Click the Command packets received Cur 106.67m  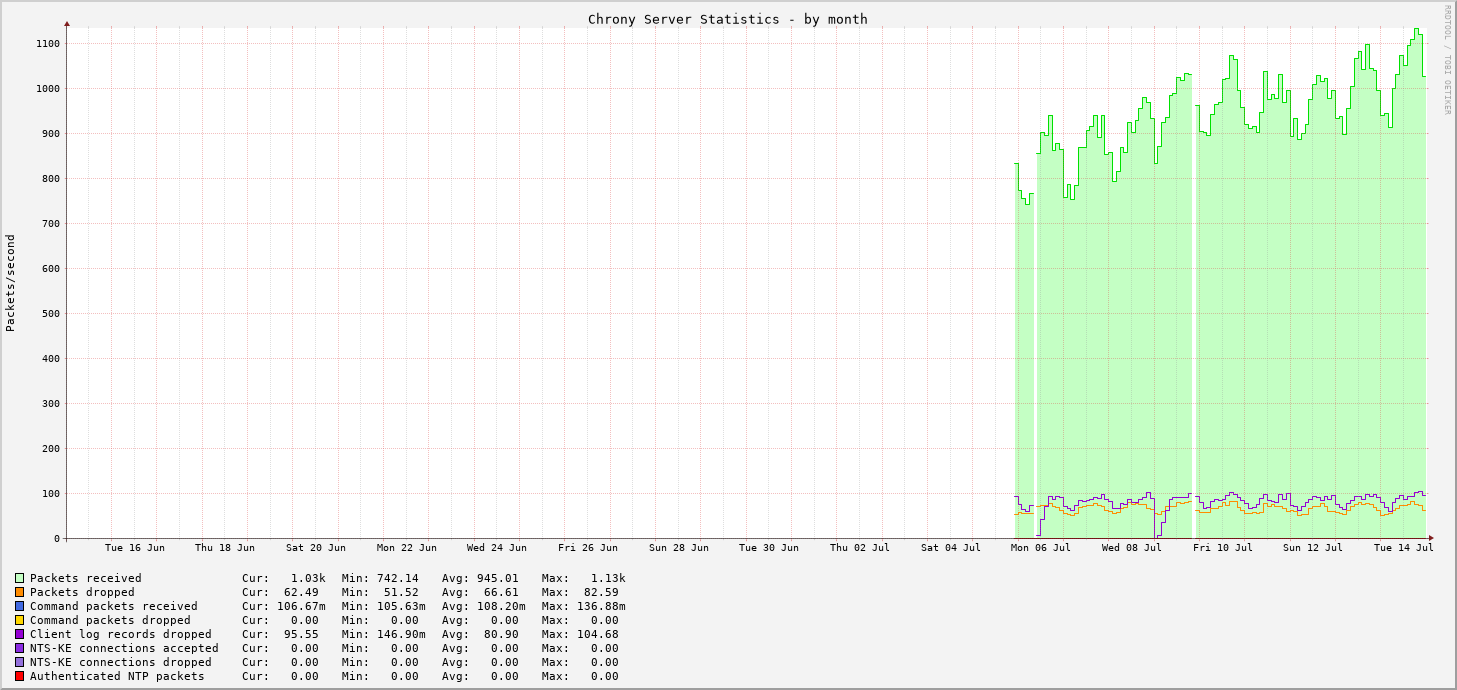pos(301,606)
